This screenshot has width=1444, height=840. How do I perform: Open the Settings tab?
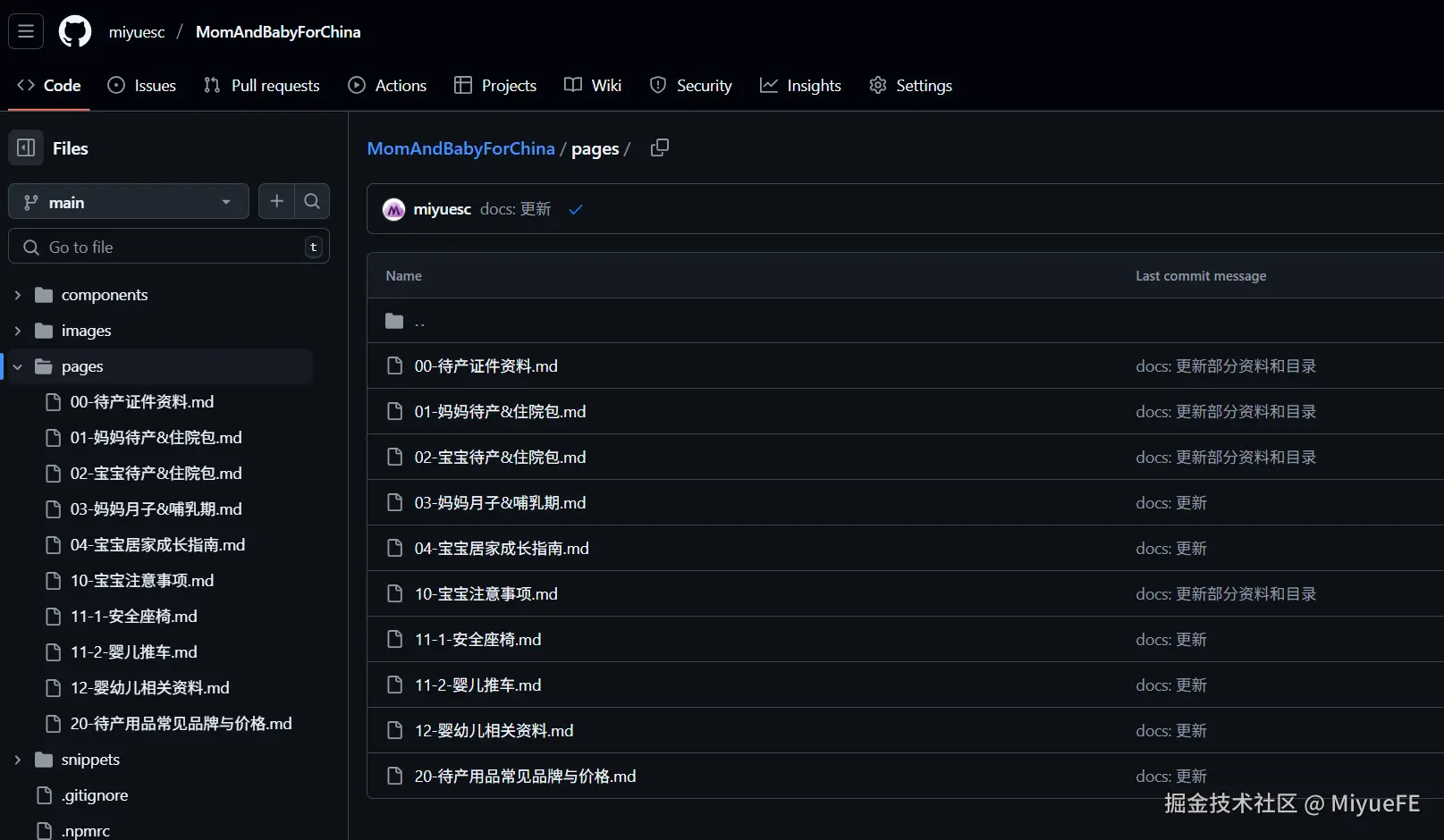pos(910,85)
